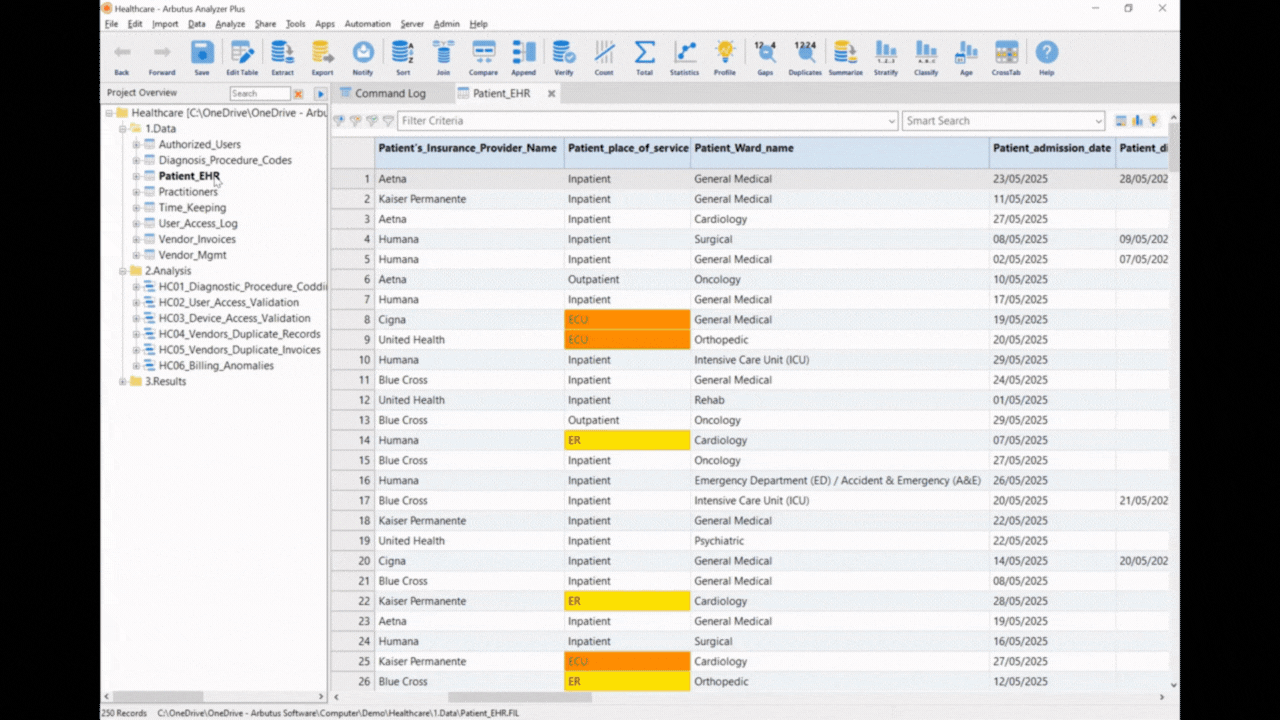Expand the 3.Results folder
The image size is (1280, 720).
[x=122, y=381]
